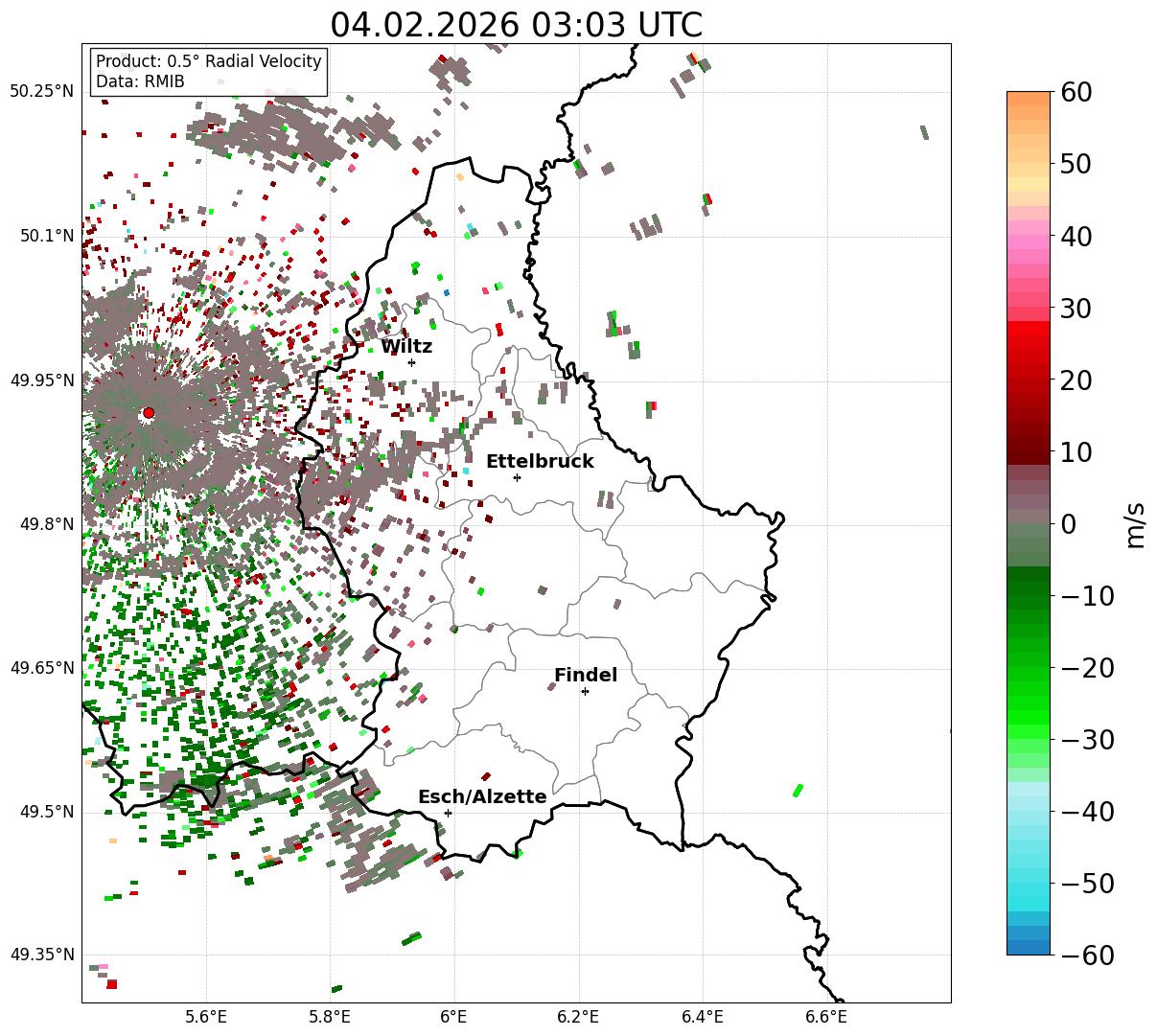This screenshot has width=1157, height=1036.
Task: Click the colorbar tick label 50
Action: click(1076, 164)
